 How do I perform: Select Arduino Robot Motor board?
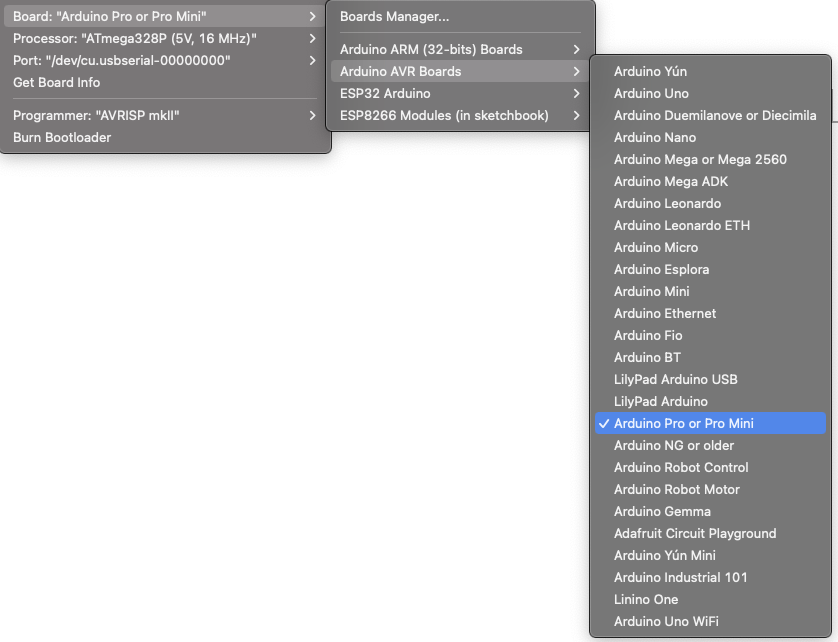pos(710,489)
